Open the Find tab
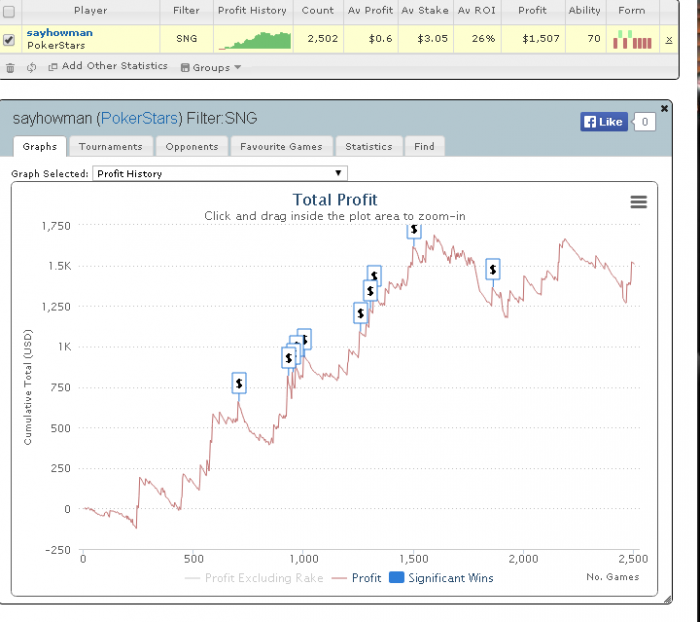Viewport: 700px width, 622px height. (x=424, y=146)
